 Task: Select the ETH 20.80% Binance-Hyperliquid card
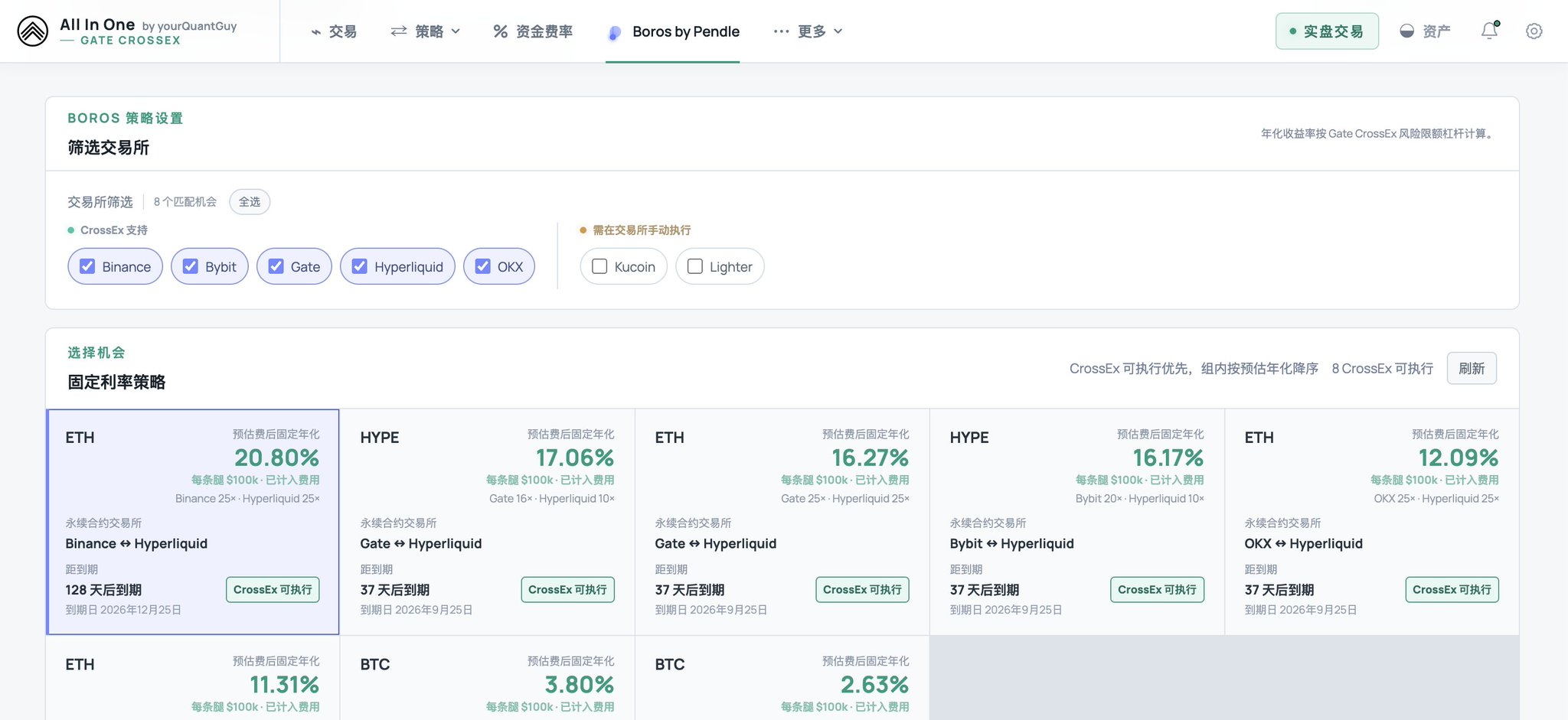pos(193,522)
